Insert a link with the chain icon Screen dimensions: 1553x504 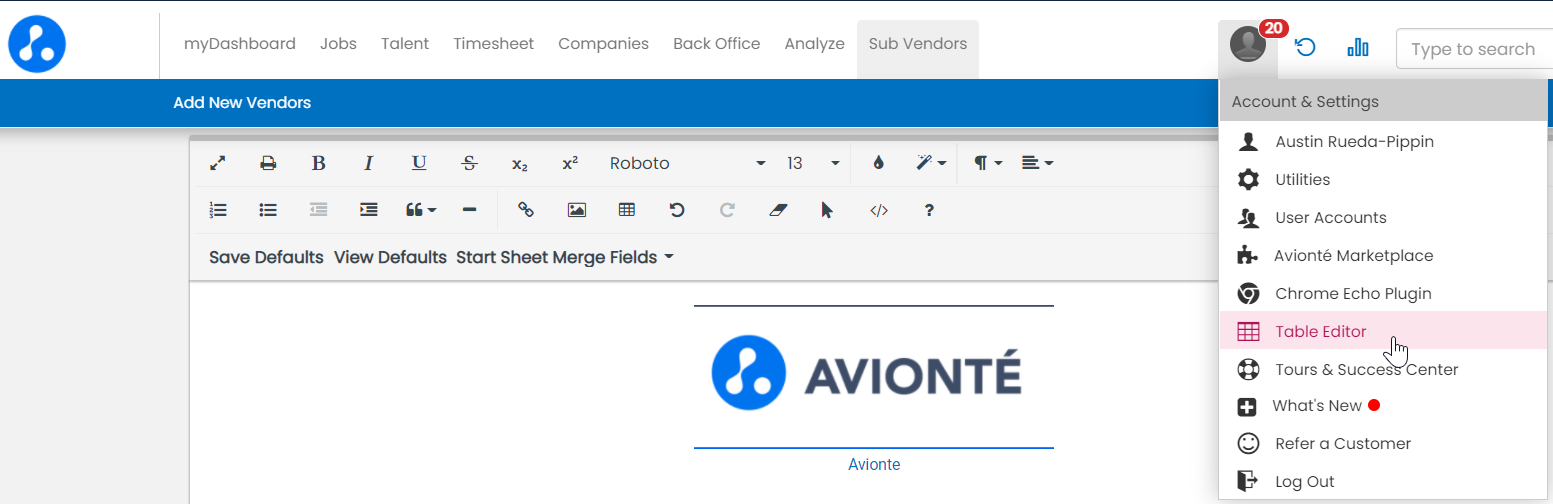point(525,210)
